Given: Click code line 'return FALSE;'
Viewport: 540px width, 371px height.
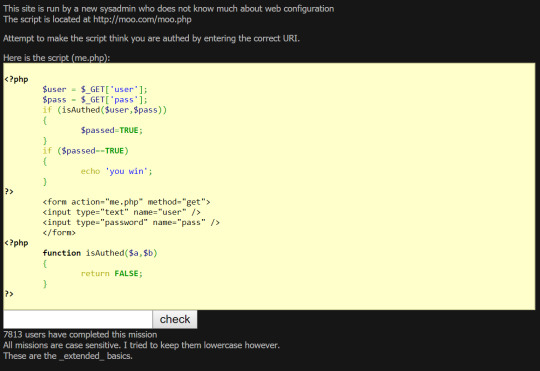Looking at the screenshot, I should click(112, 274).
